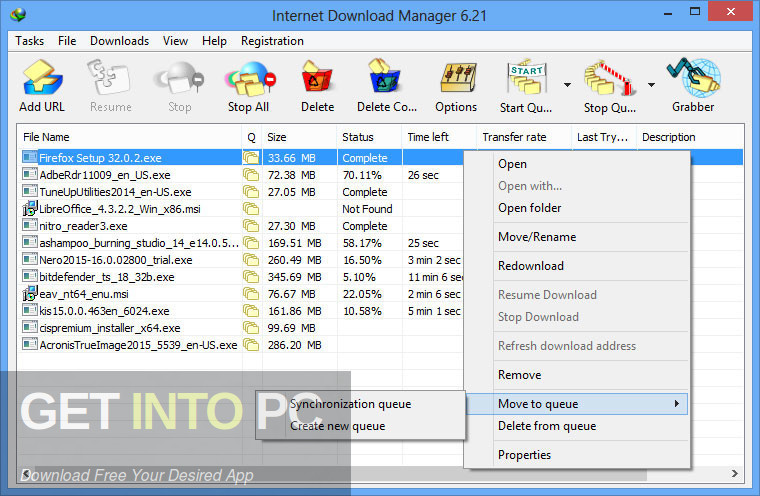Sort by Transfer rate column header
Image resolution: width=760 pixels, height=496 pixels.
pyautogui.click(x=524, y=137)
